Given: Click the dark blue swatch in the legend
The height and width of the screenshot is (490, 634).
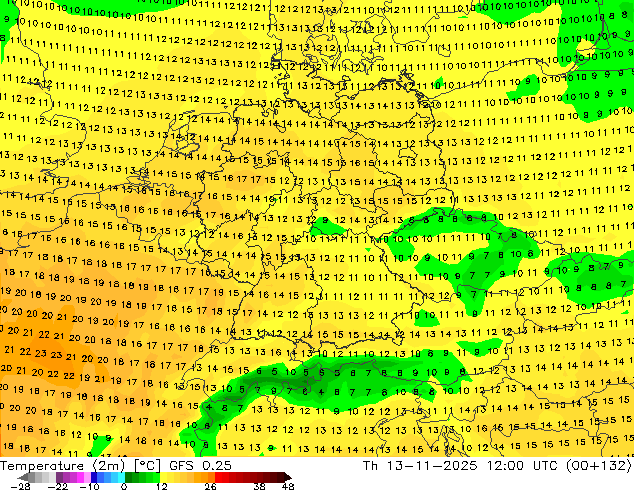Looking at the screenshot, I should (x=94, y=477).
